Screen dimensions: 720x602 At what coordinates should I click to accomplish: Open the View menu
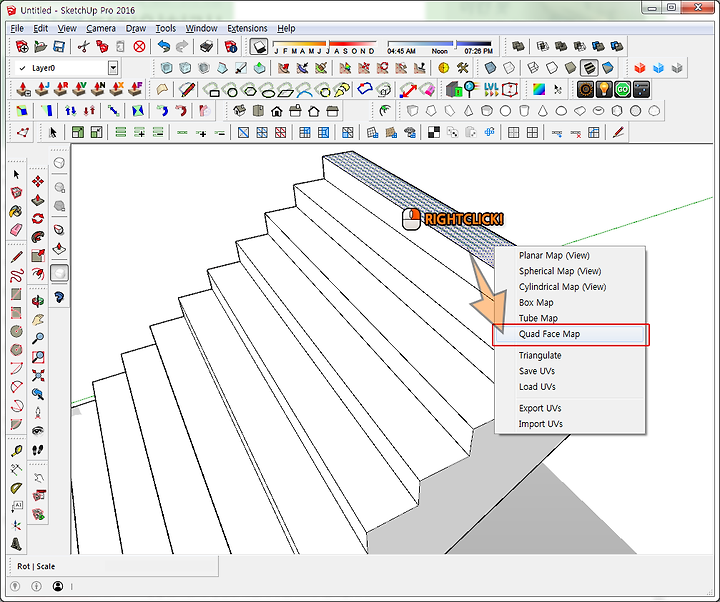tap(67, 28)
